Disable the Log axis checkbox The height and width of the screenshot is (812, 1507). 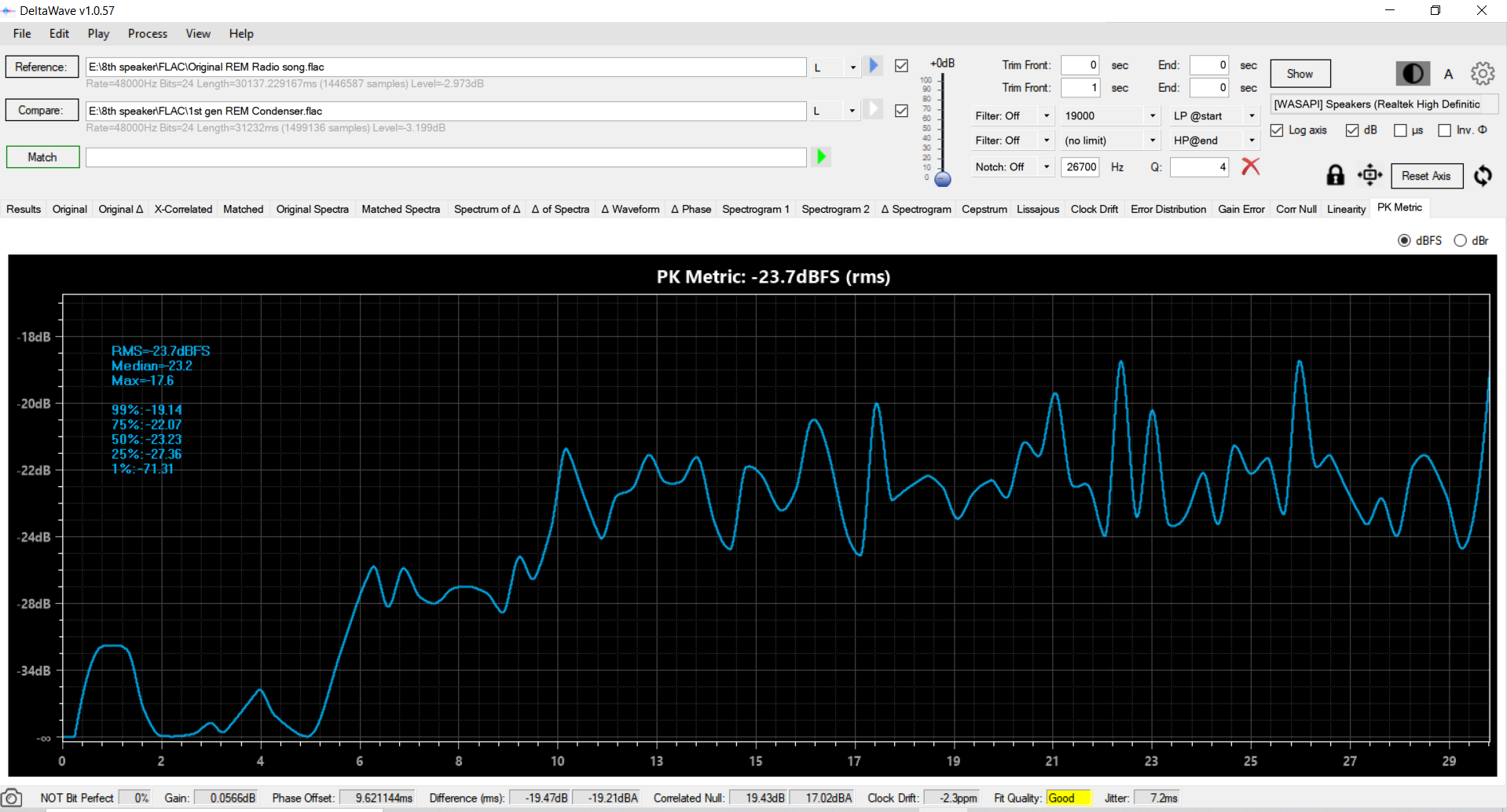coord(1277,130)
